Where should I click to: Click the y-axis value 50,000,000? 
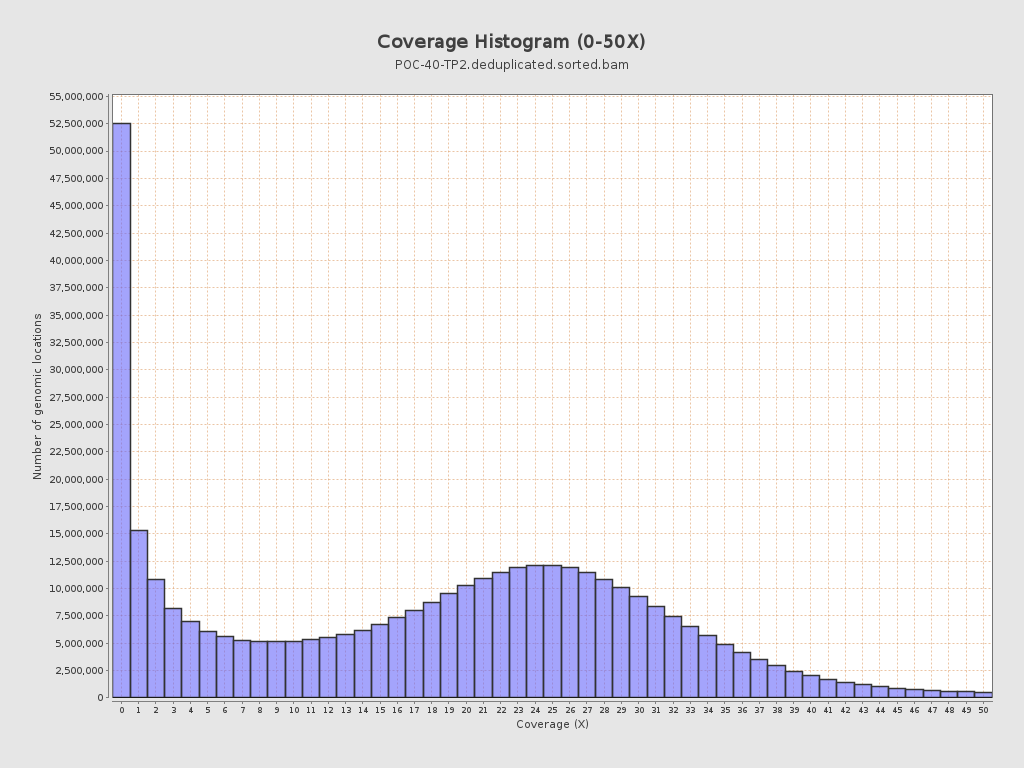point(76,151)
